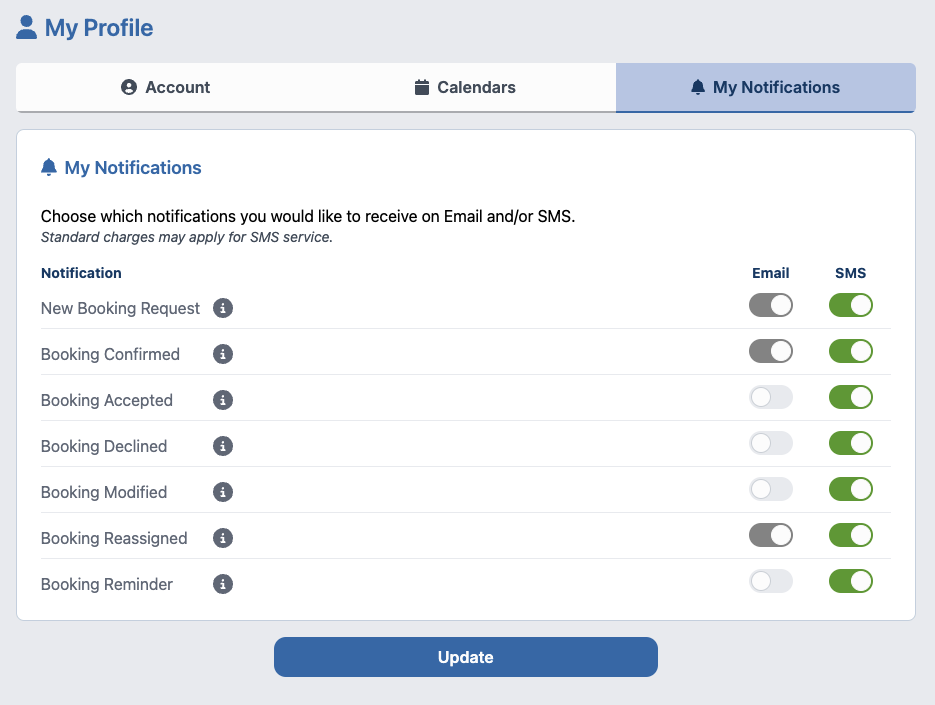
Task: Click the Update button
Action: 466,657
